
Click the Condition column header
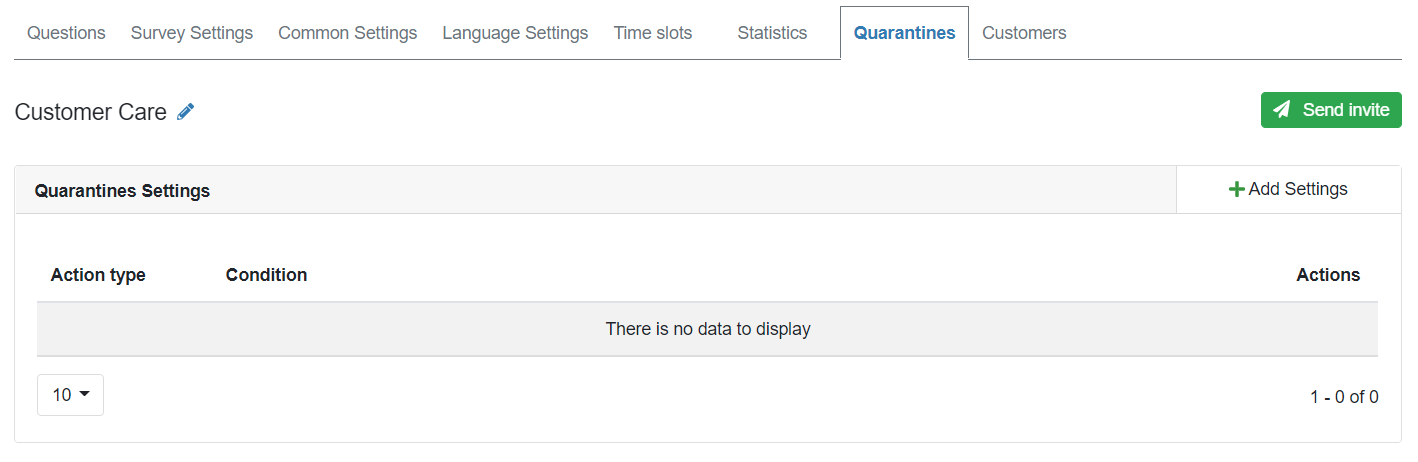(266, 275)
